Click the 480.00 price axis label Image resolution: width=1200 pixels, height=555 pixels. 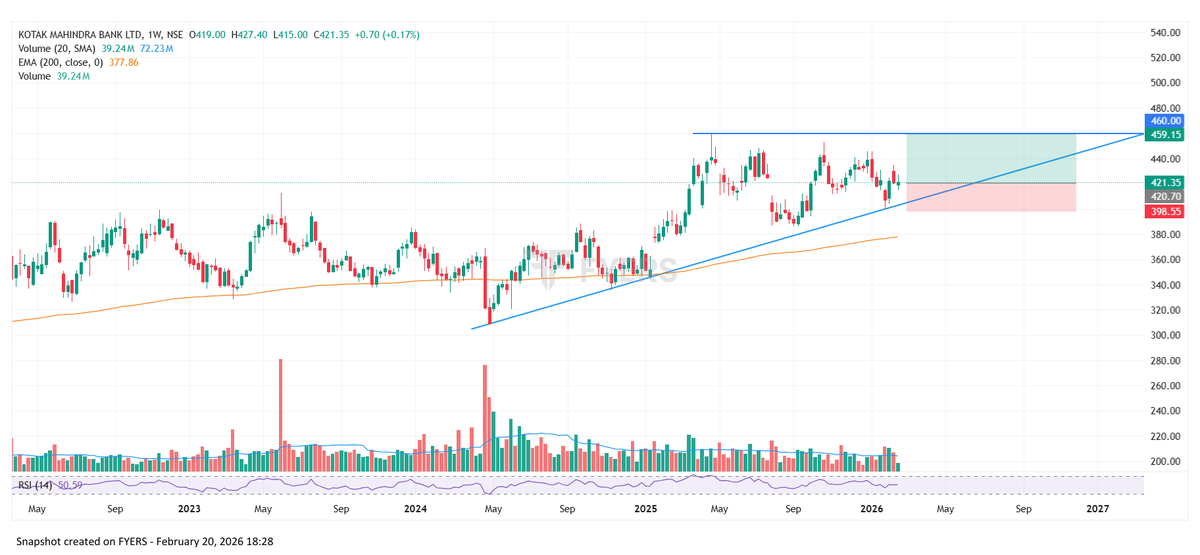[x=1166, y=108]
